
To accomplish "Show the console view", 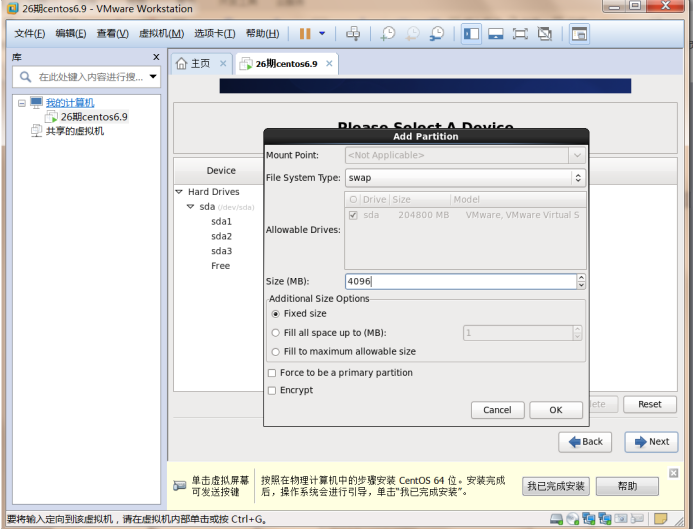I will 579,34.
